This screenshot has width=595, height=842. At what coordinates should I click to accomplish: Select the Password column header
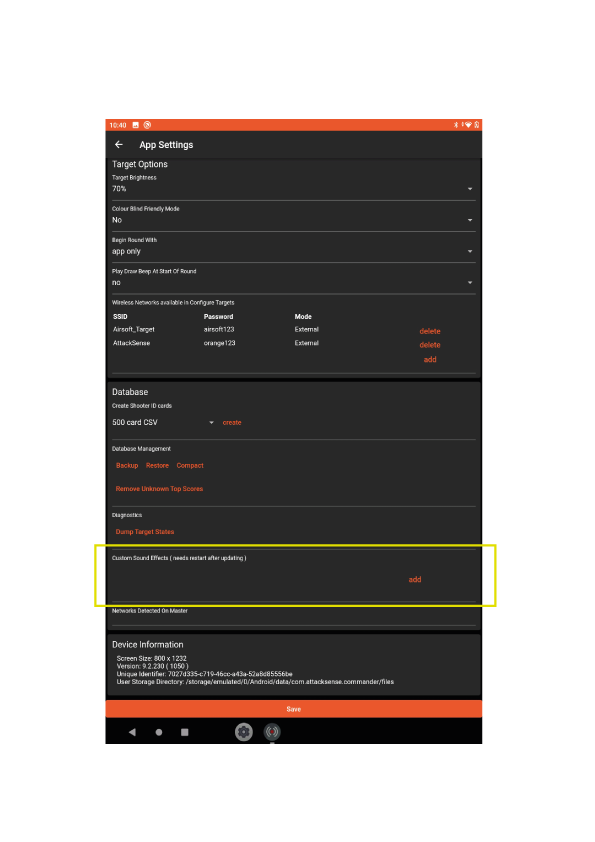(219, 317)
